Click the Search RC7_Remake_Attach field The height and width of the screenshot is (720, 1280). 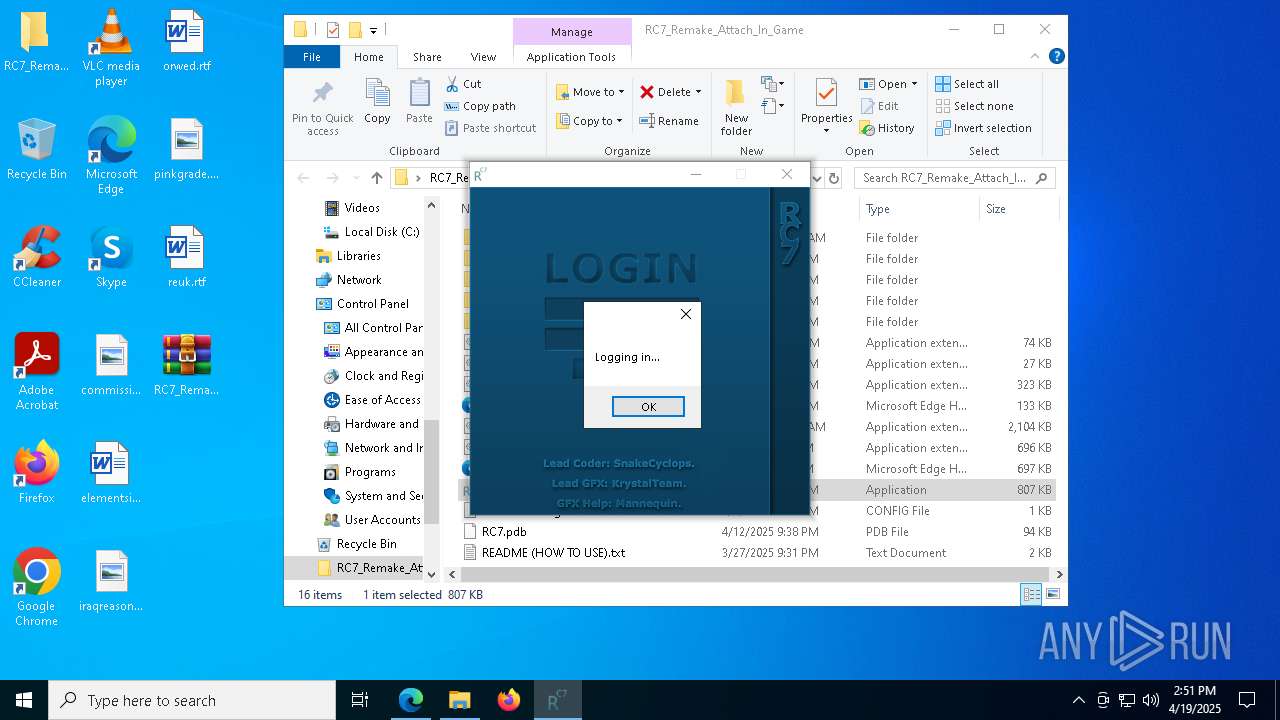click(x=955, y=178)
